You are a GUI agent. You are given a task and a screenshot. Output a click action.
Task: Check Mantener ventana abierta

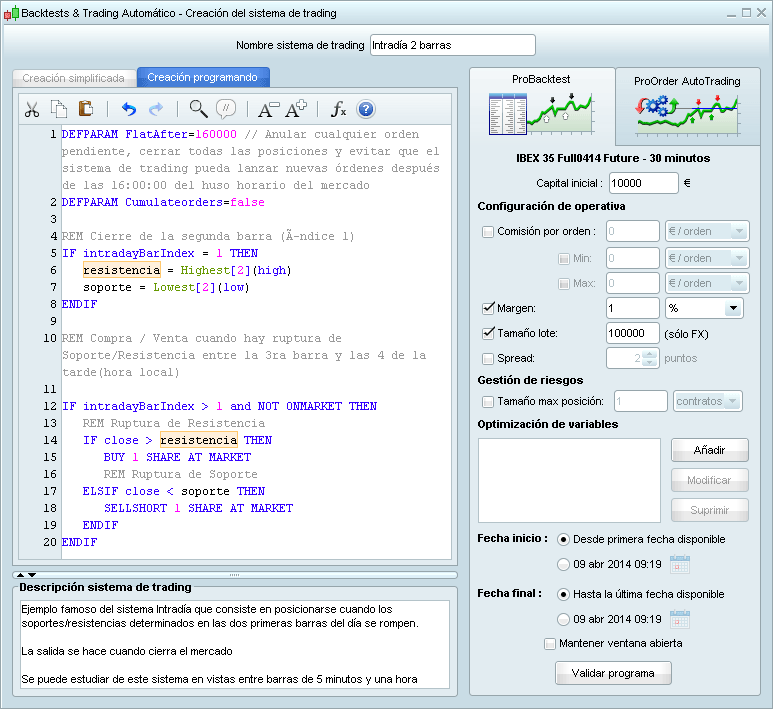point(550,643)
